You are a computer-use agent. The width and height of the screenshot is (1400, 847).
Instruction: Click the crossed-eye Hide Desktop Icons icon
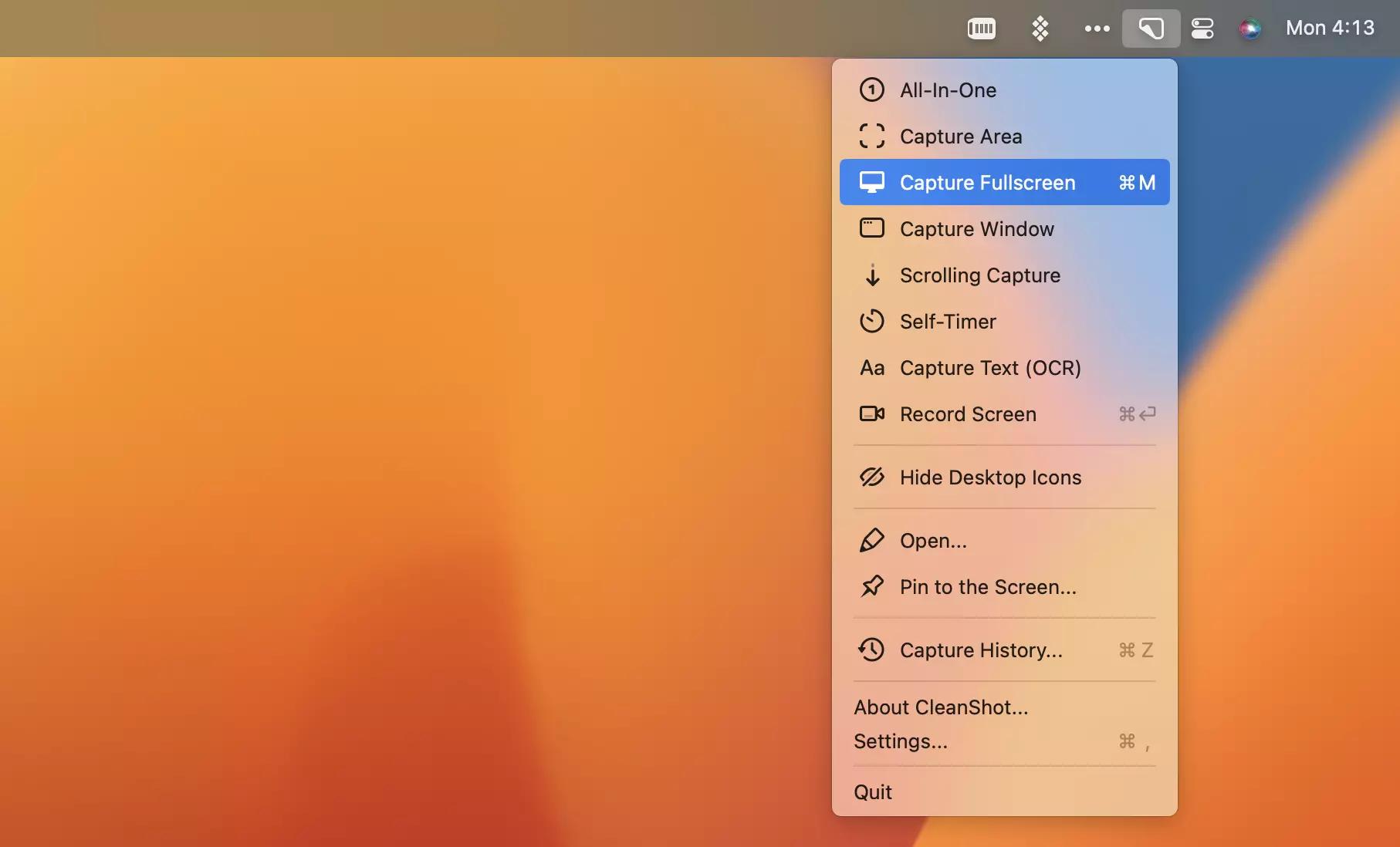(872, 477)
